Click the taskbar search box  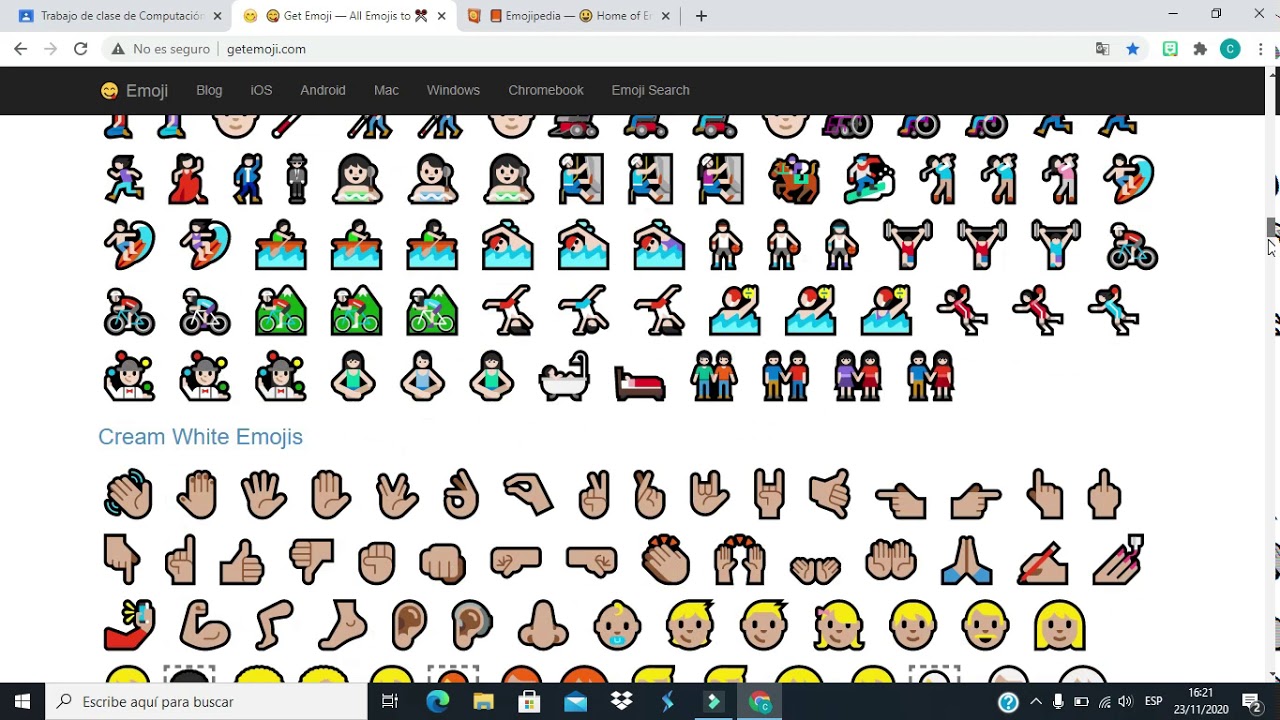coord(207,701)
